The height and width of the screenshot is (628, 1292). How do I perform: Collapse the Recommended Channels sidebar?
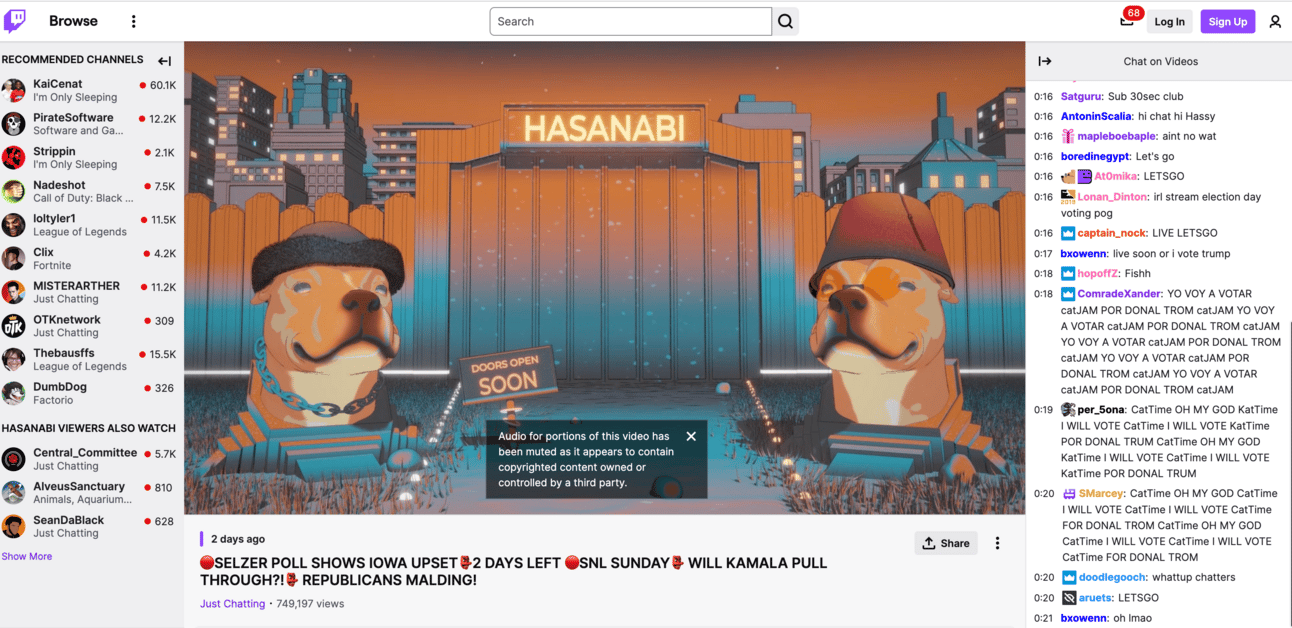[165, 61]
